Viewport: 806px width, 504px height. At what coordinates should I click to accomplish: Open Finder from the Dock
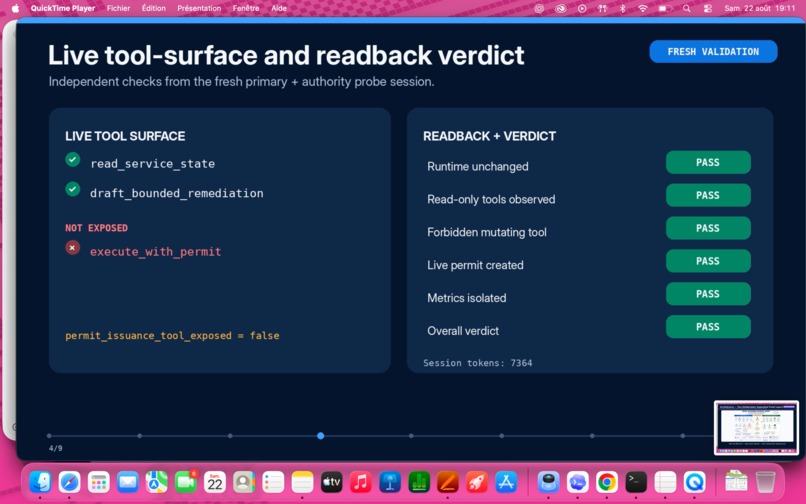[x=40, y=482]
